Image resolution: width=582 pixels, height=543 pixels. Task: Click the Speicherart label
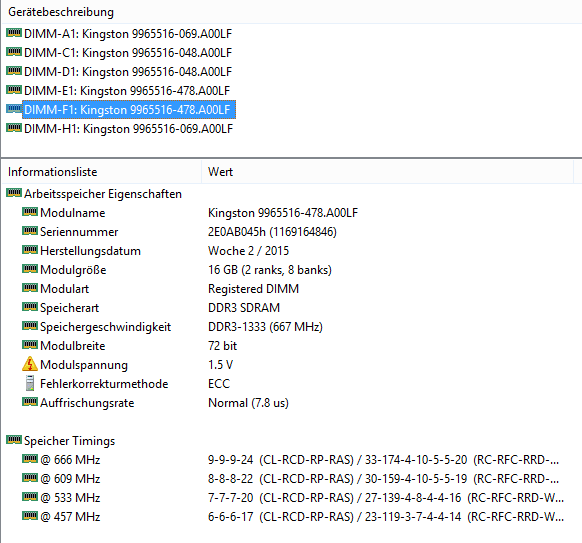click(x=69, y=308)
